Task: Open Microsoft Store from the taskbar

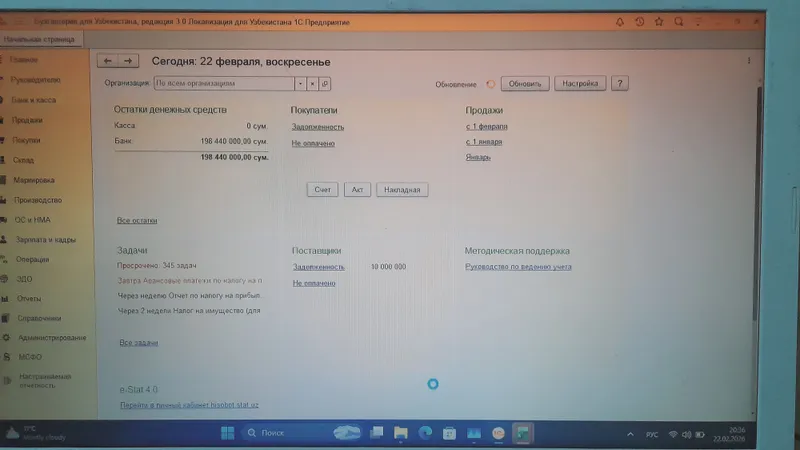Action: tap(449, 433)
